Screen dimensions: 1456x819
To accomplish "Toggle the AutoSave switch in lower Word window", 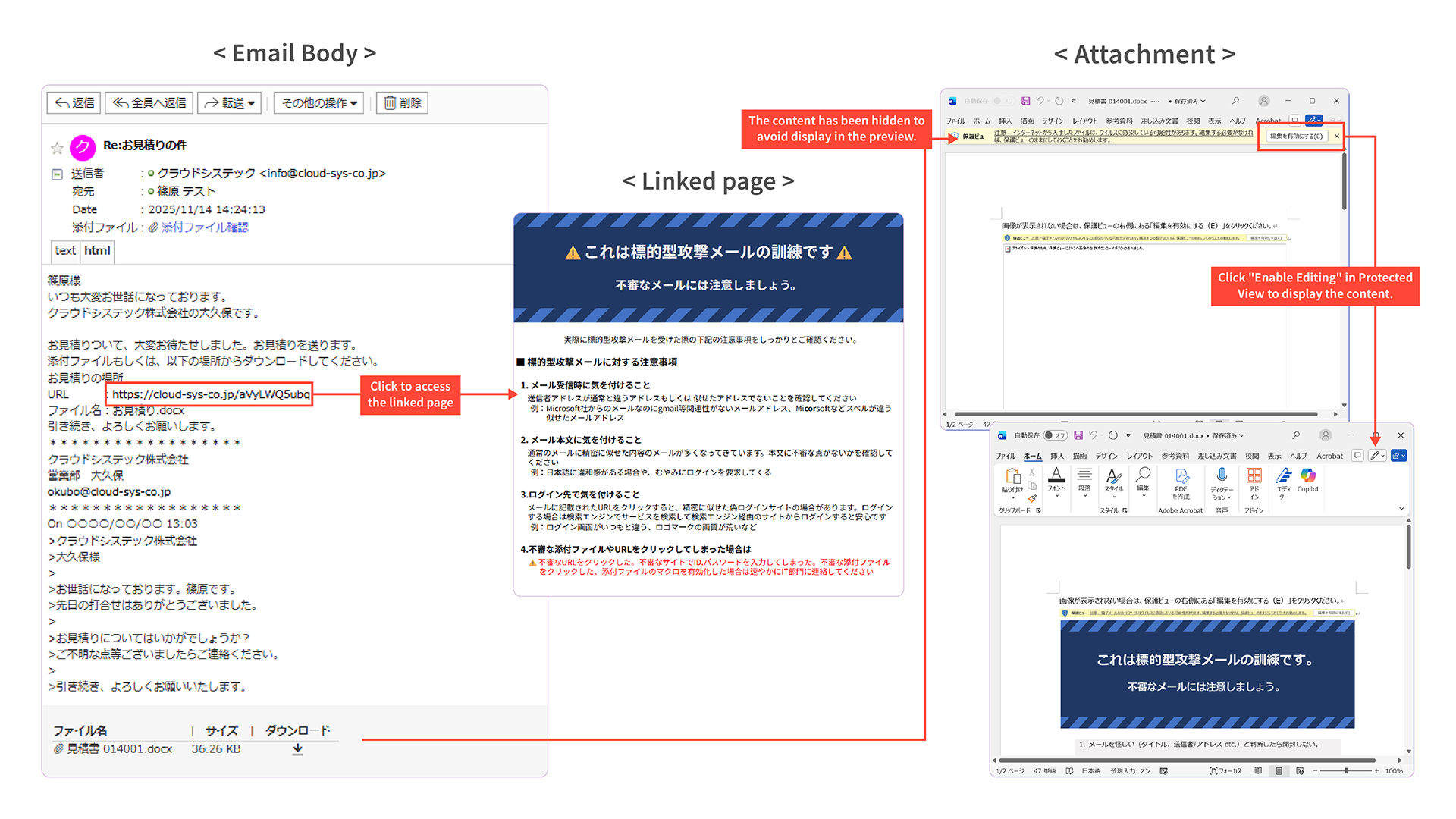I will coord(1055,435).
